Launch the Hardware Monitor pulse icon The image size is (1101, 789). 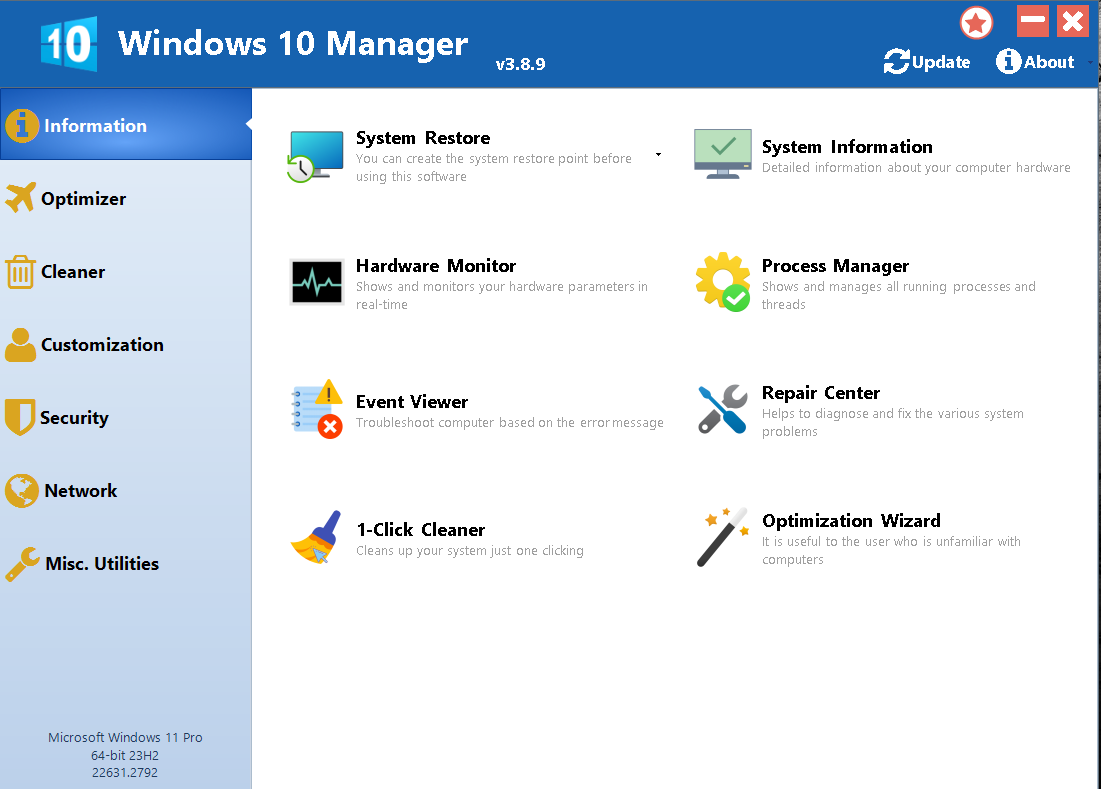(x=317, y=282)
